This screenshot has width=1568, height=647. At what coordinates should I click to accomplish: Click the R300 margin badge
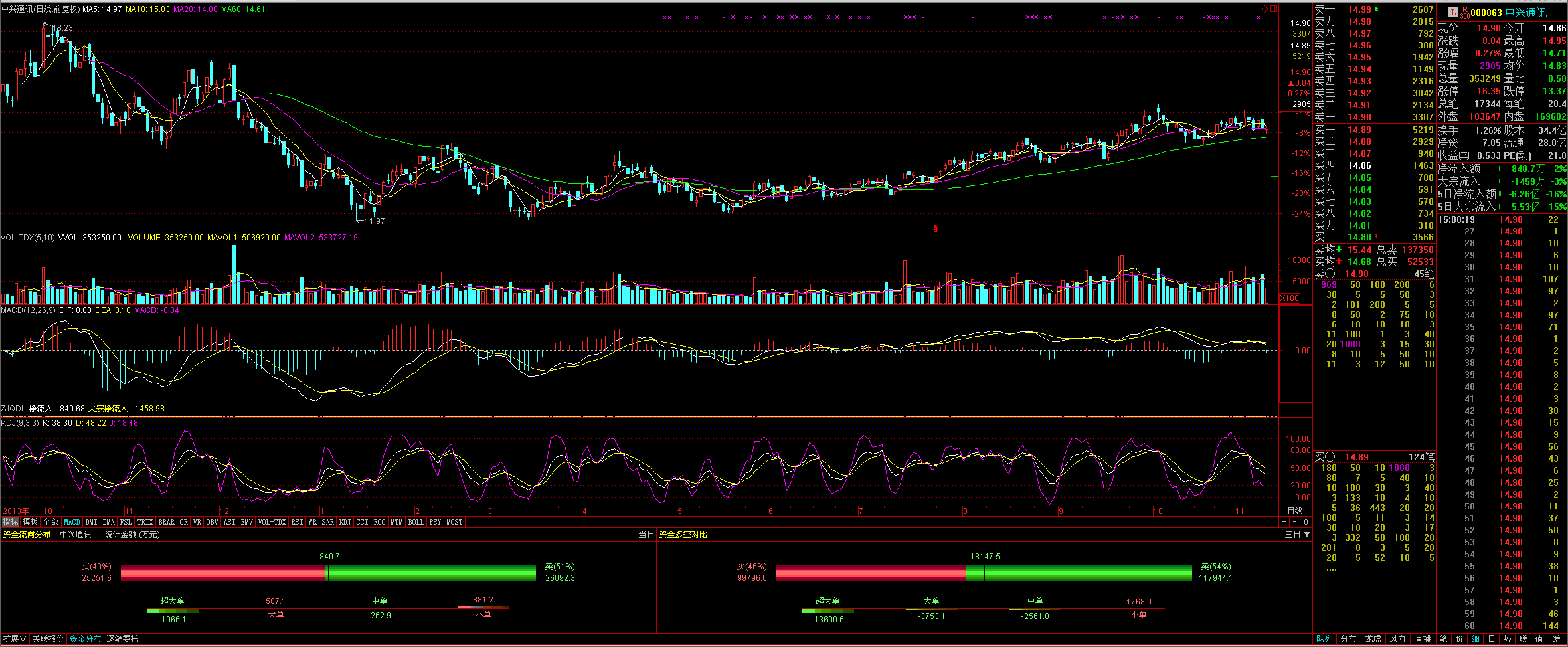(1464, 13)
